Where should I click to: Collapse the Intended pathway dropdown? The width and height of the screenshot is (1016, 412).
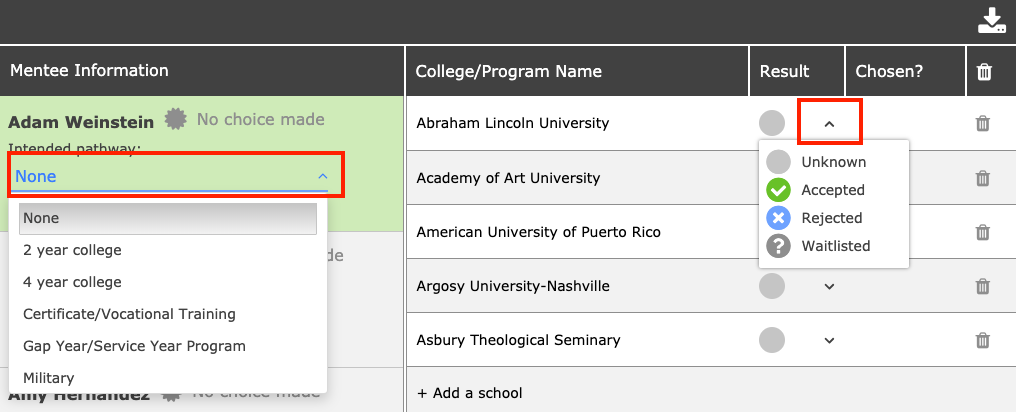click(322, 177)
